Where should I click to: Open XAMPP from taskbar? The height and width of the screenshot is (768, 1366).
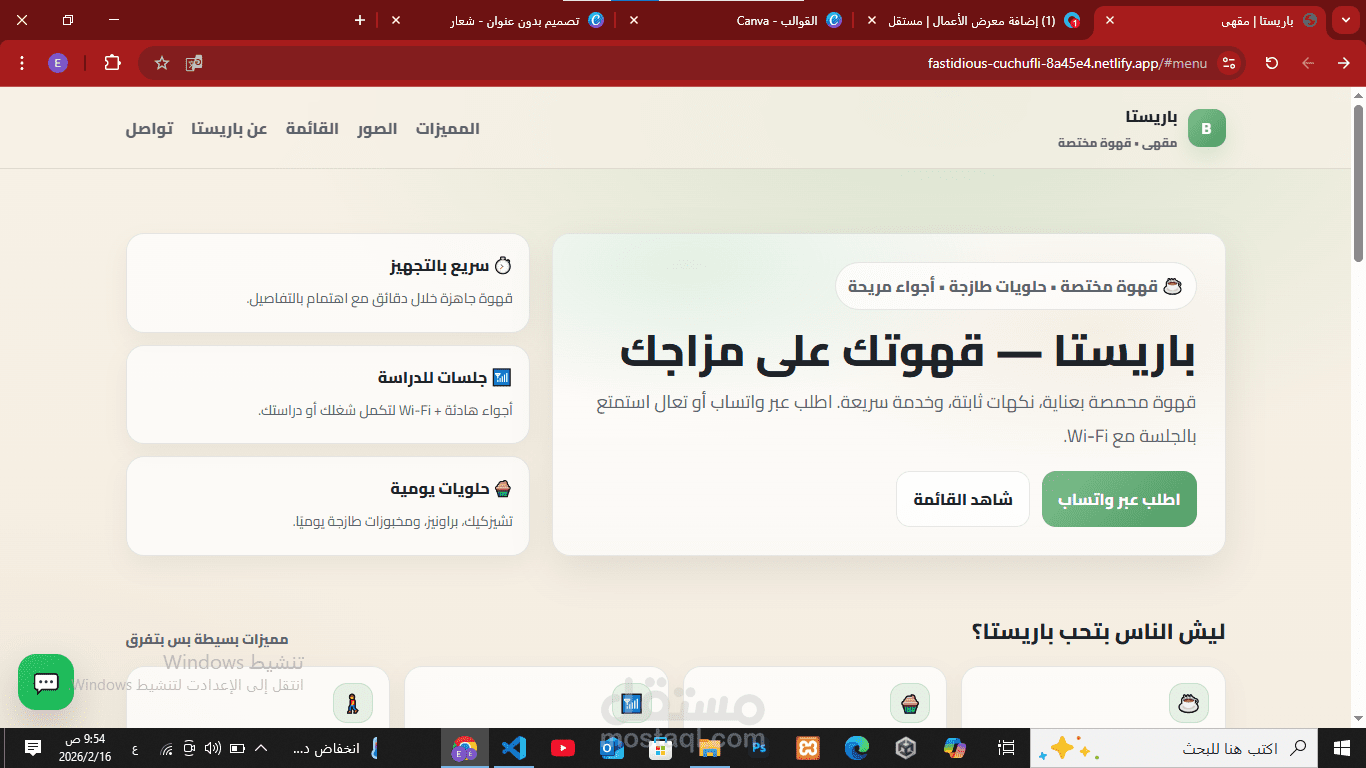click(808, 748)
